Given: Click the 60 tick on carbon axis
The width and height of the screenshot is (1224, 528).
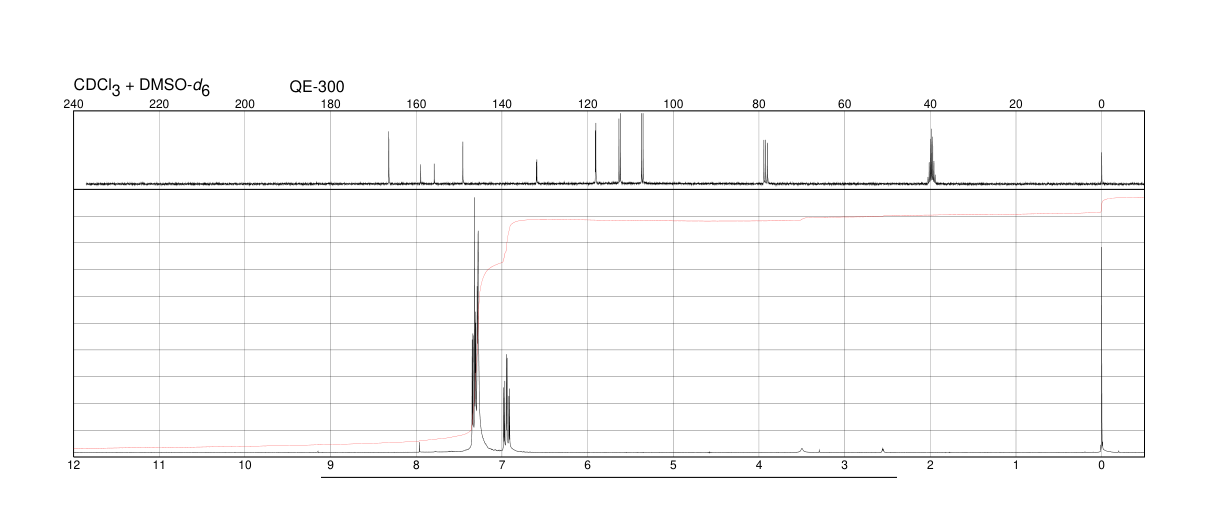Looking at the screenshot, I should [845, 104].
